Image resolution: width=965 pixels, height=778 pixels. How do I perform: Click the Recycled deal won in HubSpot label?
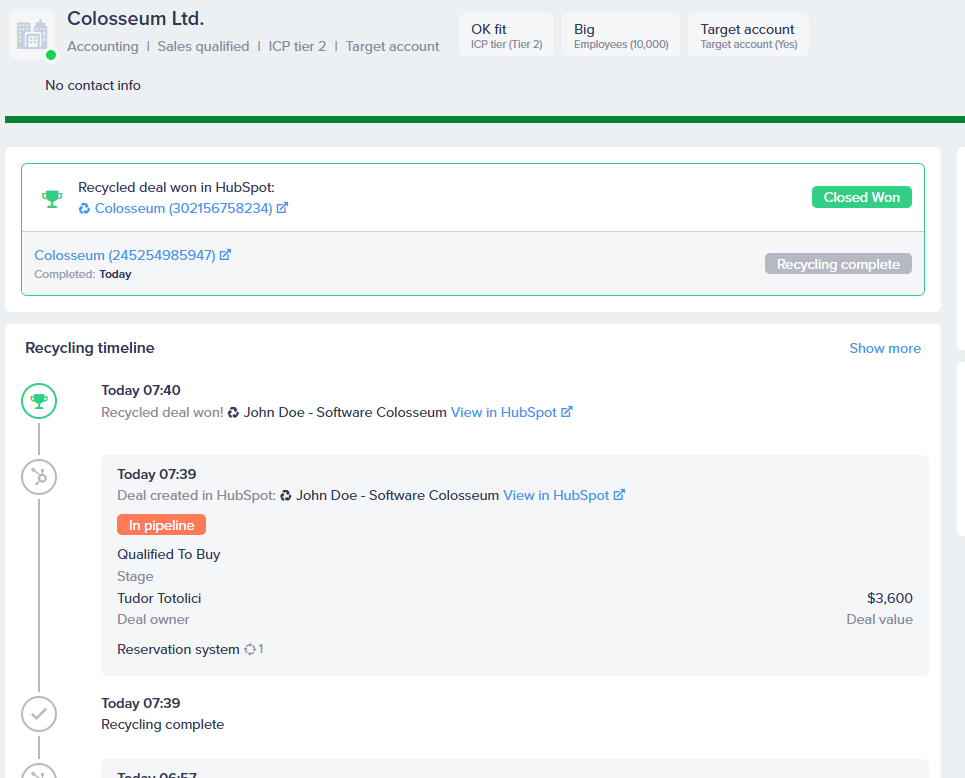point(176,187)
